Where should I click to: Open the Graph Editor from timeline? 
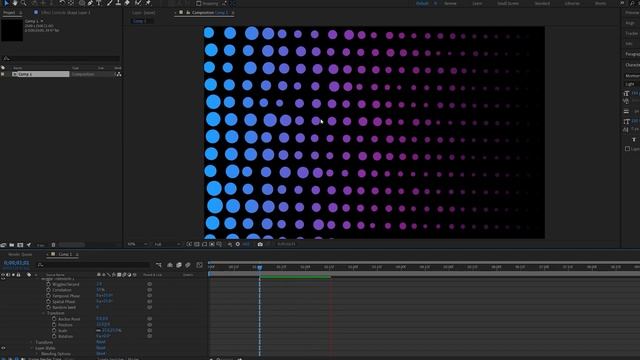200,265
